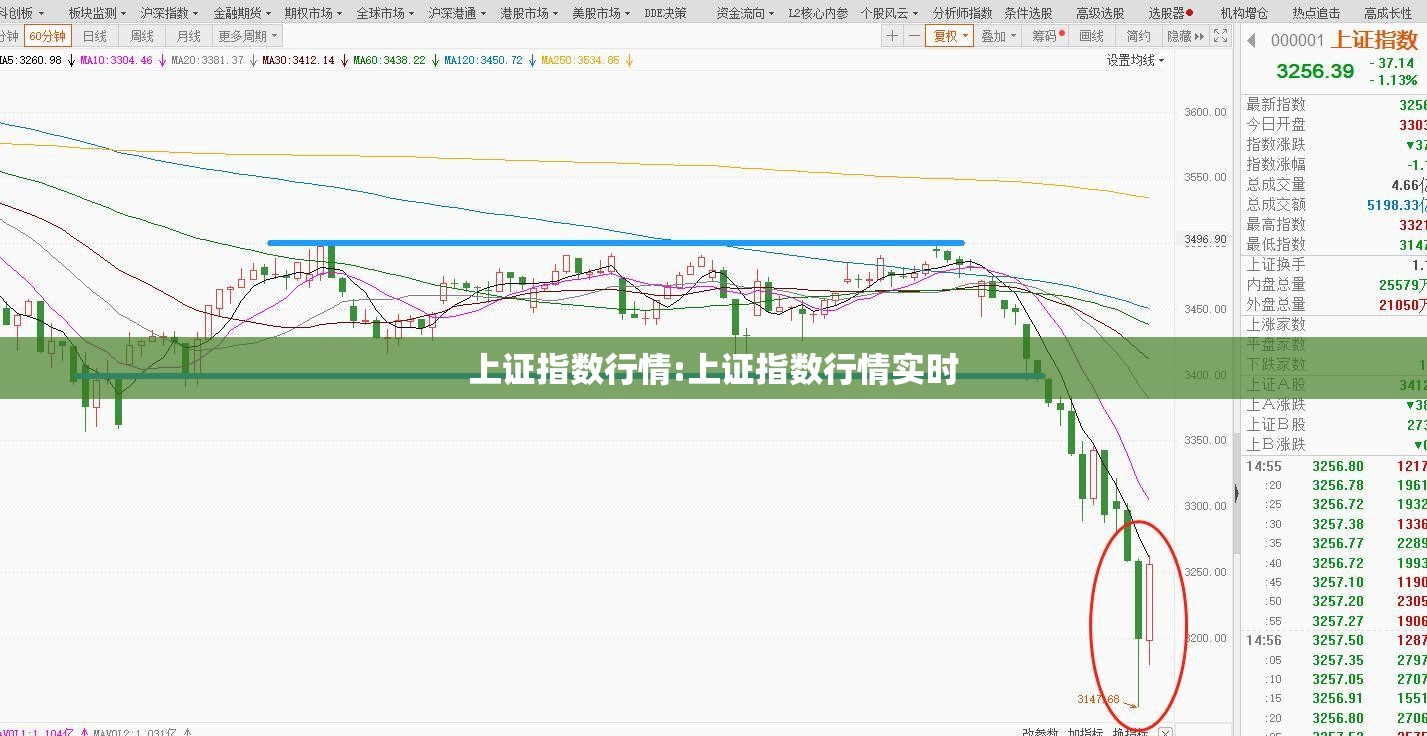Screen dimensions: 1427x736
Task: Click the MA30 down arrow indicator
Action: [x=343, y=61]
